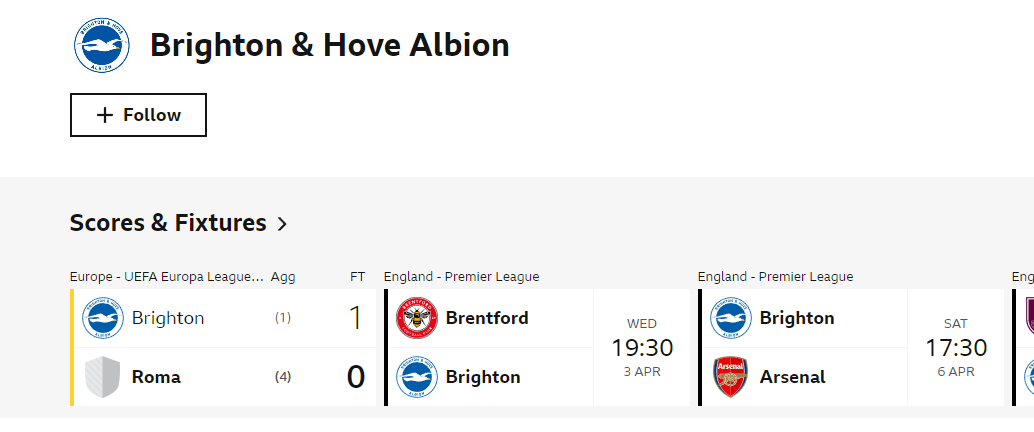Select Wednesday 19:30 3 APR kickoff time
1034x432 pixels.
(642, 348)
